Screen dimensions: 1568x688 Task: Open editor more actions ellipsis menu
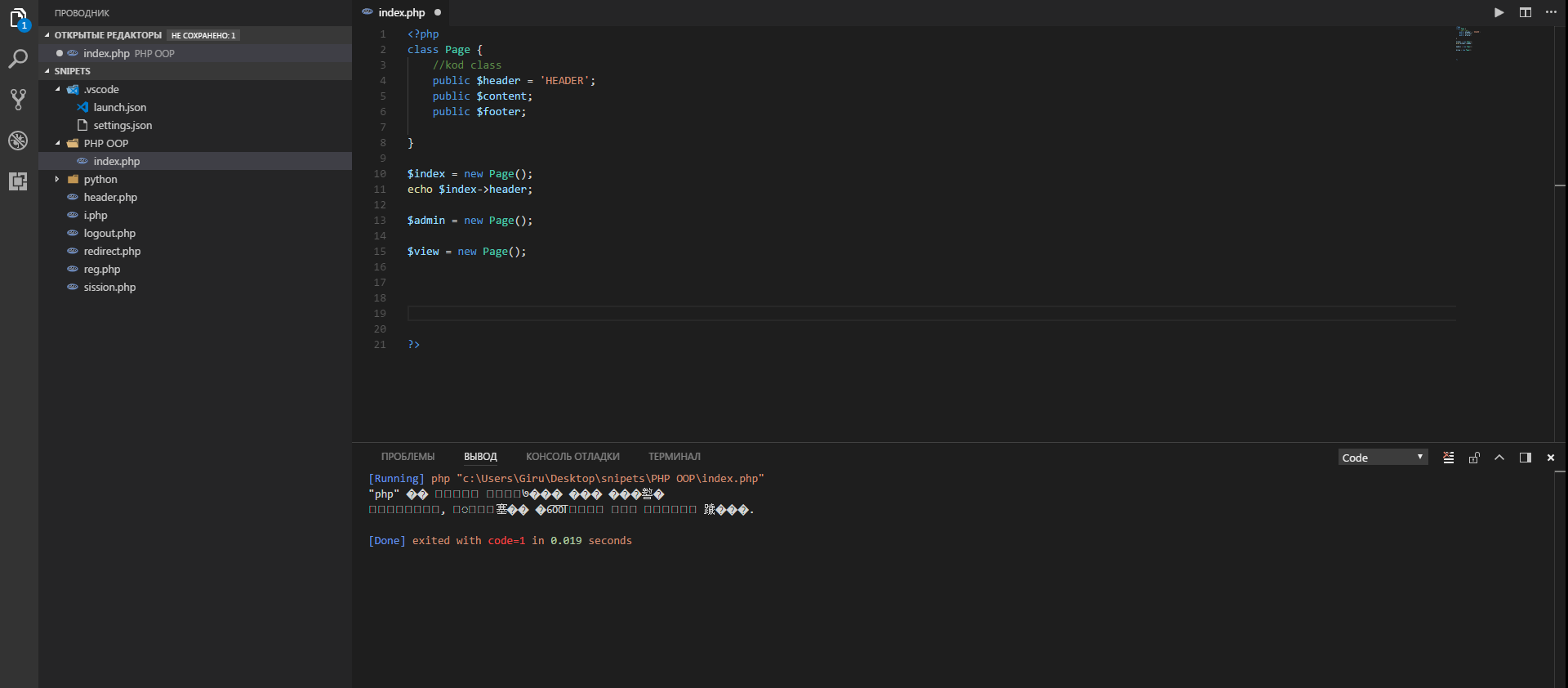(x=1551, y=12)
